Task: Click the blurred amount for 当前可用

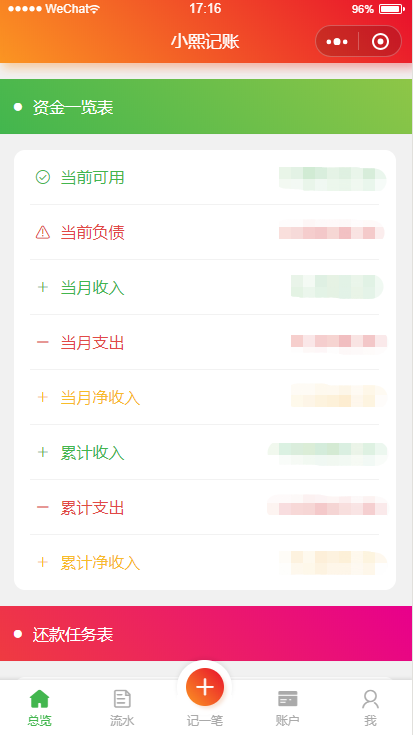Action: 332,179
